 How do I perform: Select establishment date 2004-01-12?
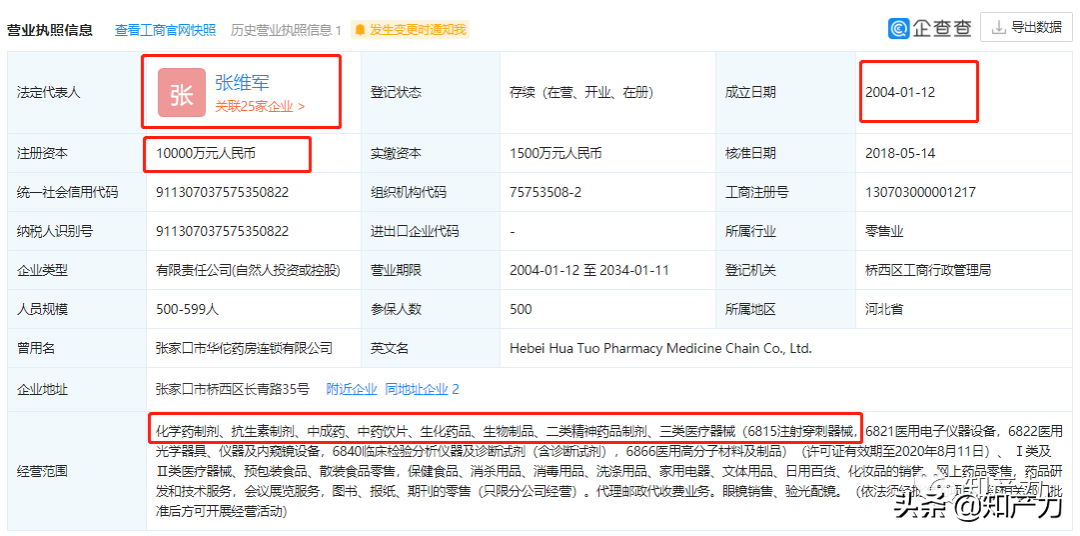(x=900, y=92)
